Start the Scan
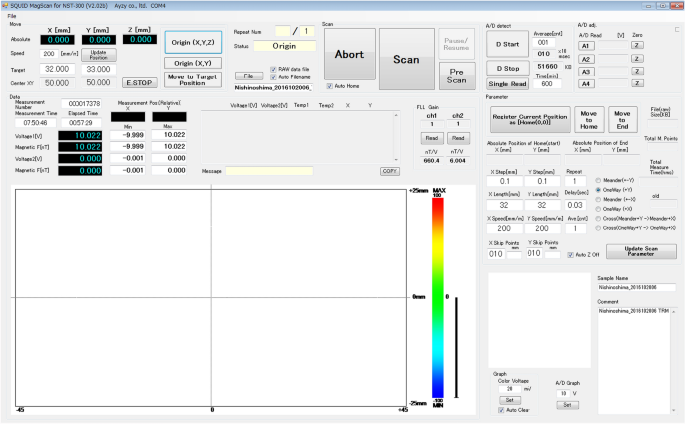 point(406,59)
